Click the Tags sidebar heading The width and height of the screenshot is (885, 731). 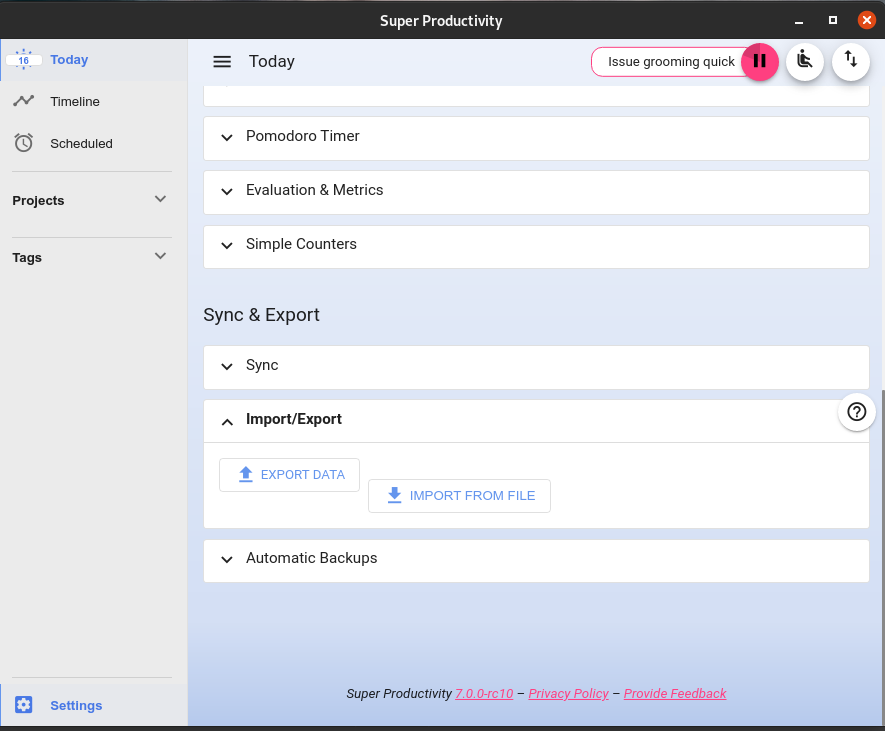(x=27, y=258)
